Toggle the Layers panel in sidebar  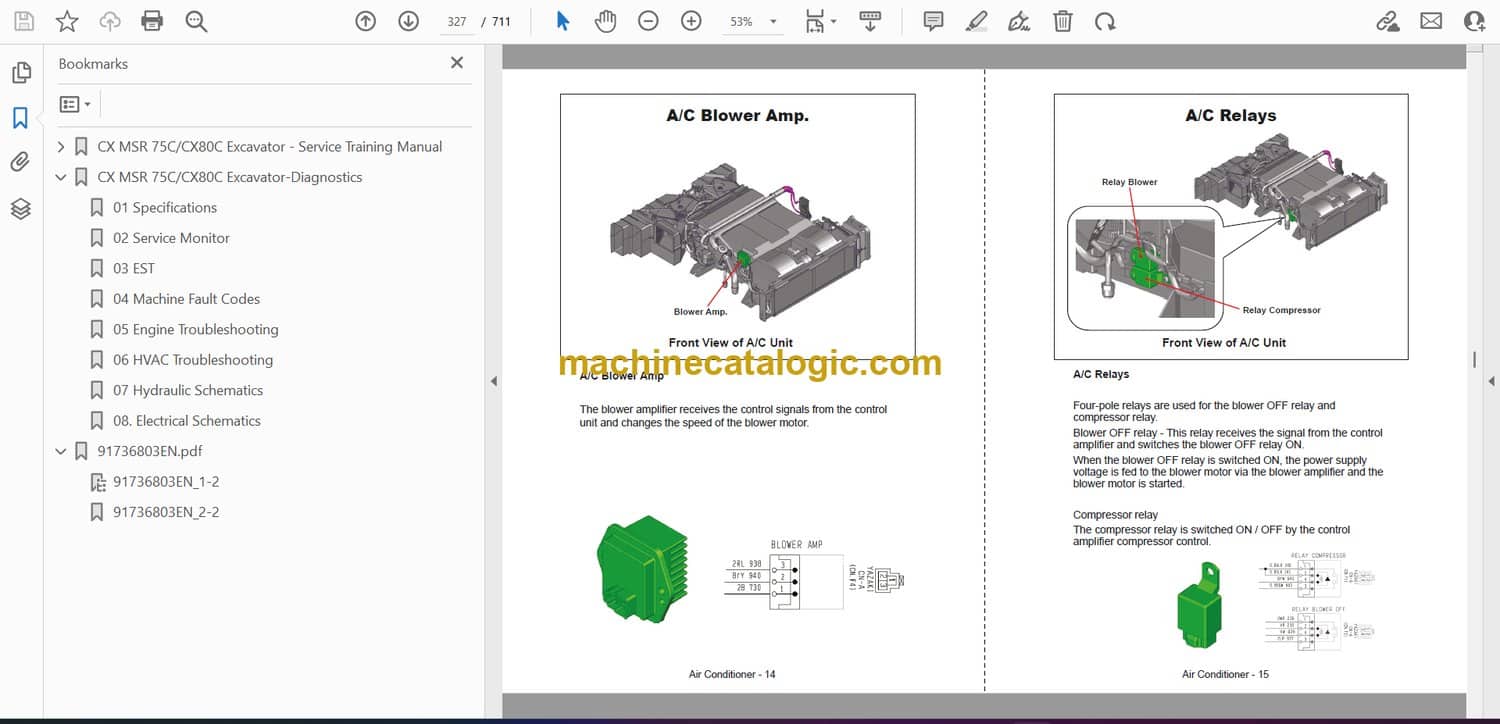coord(20,208)
